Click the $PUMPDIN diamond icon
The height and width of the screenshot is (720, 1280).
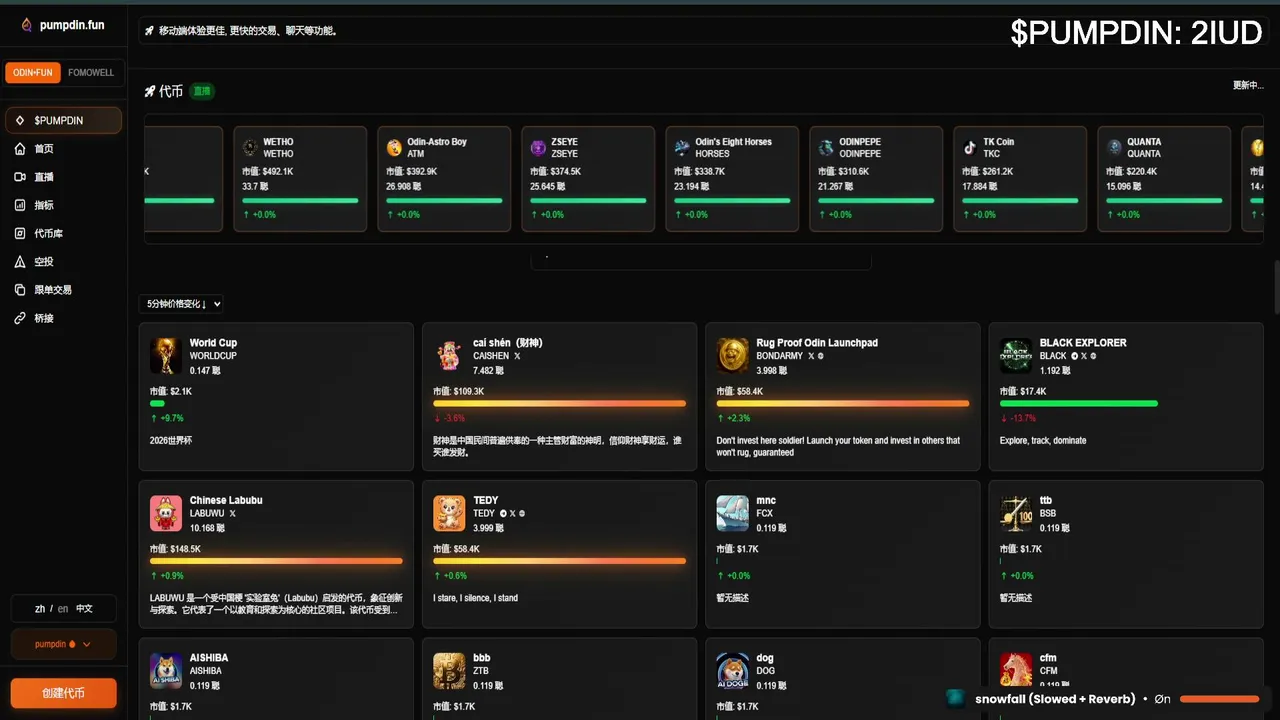click(x=20, y=121)
